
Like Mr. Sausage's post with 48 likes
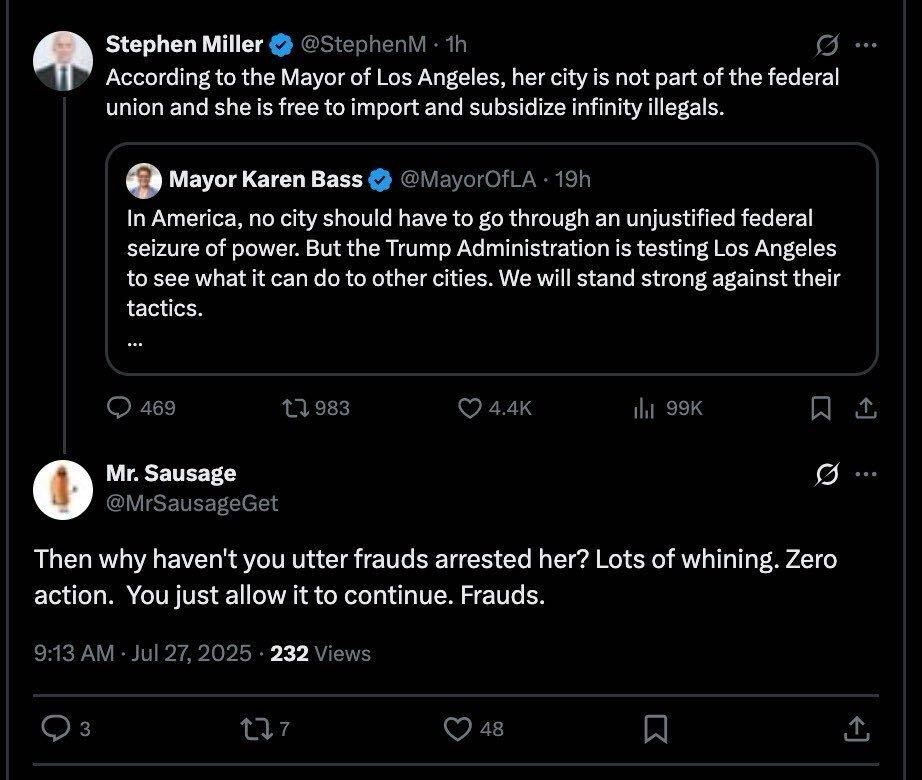coord(459,729)
